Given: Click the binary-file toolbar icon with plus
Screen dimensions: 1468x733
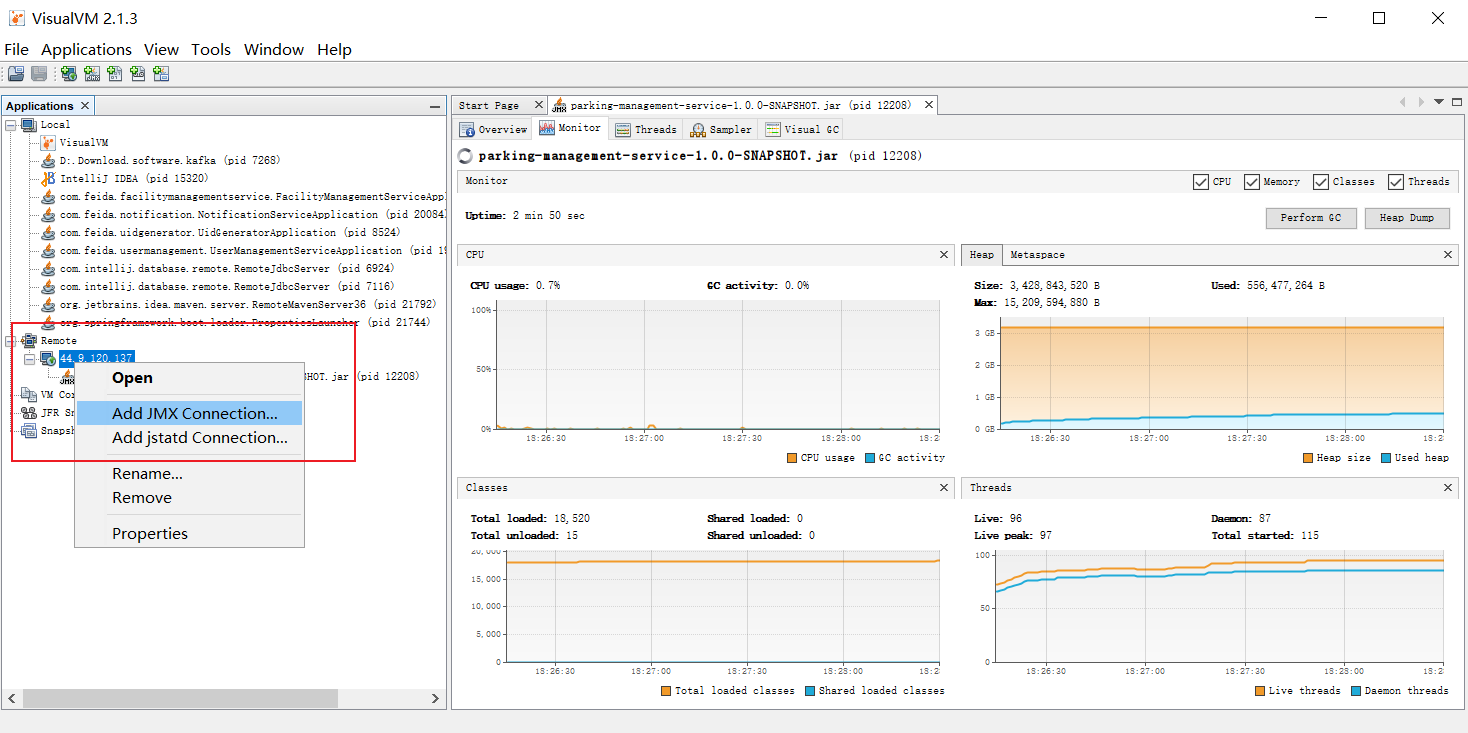Looking at the screenshot, I should pos(115,74).
